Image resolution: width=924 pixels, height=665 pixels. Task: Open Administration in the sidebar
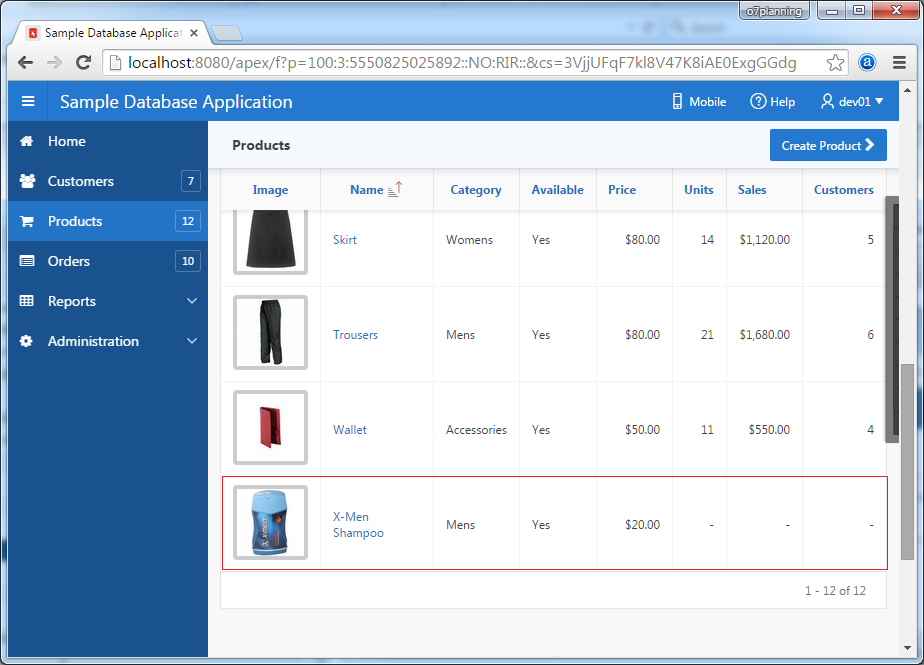(x=108, y=341)
